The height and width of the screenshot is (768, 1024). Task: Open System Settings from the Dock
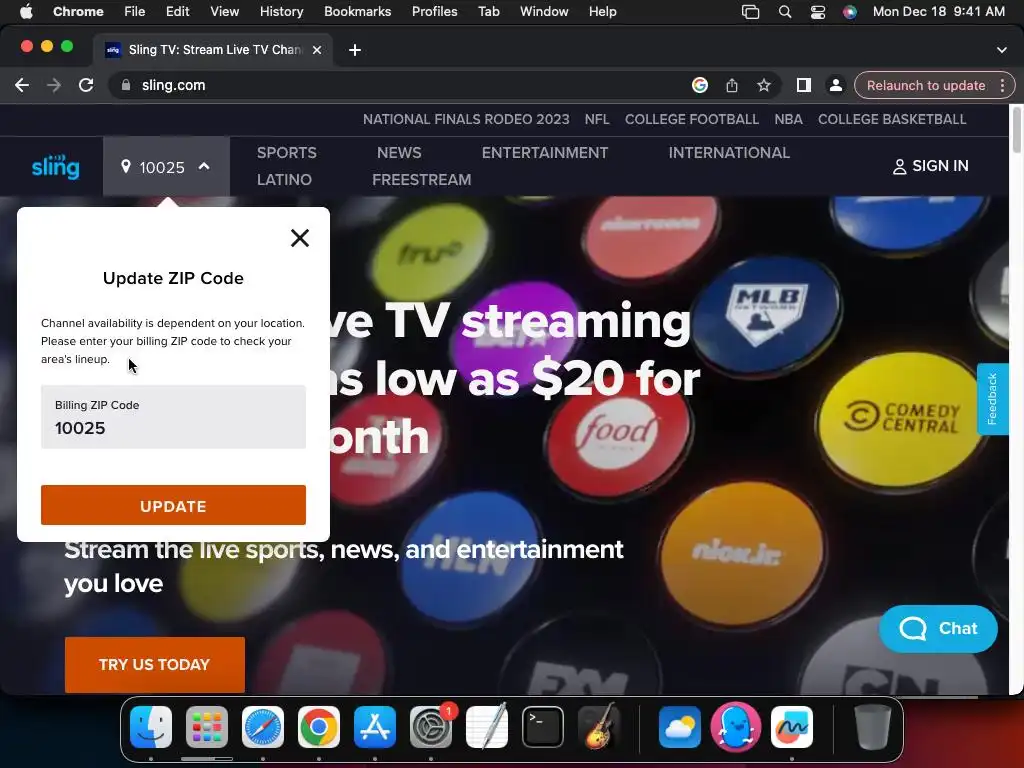431,727
